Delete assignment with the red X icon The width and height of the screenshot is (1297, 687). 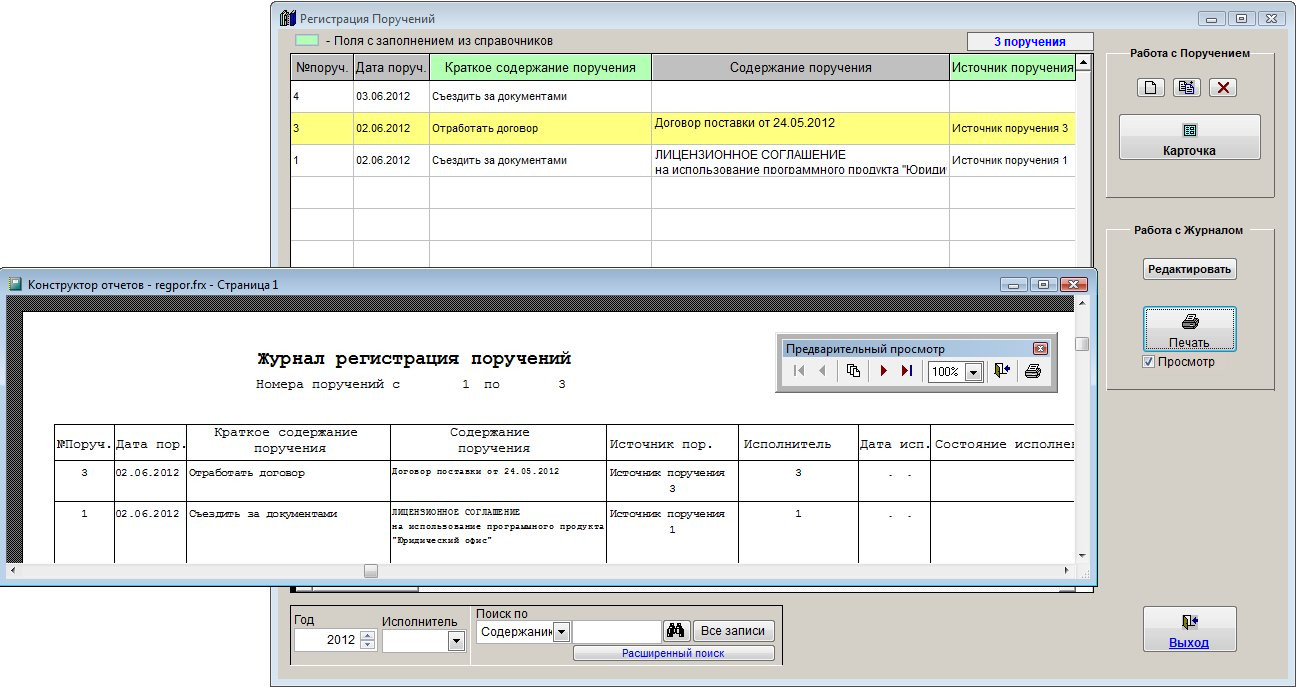pos(1222,88)
